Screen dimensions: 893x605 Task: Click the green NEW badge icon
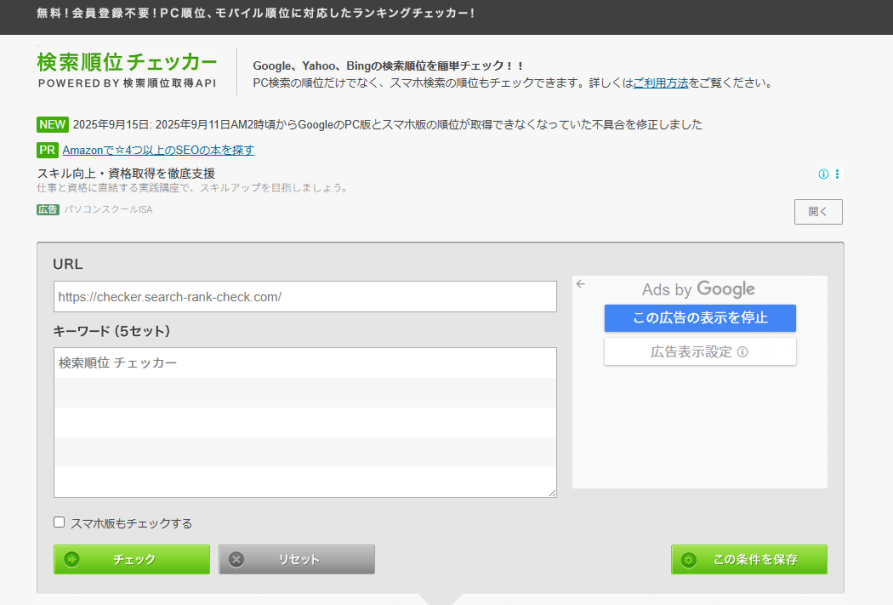tap(52, 125)
